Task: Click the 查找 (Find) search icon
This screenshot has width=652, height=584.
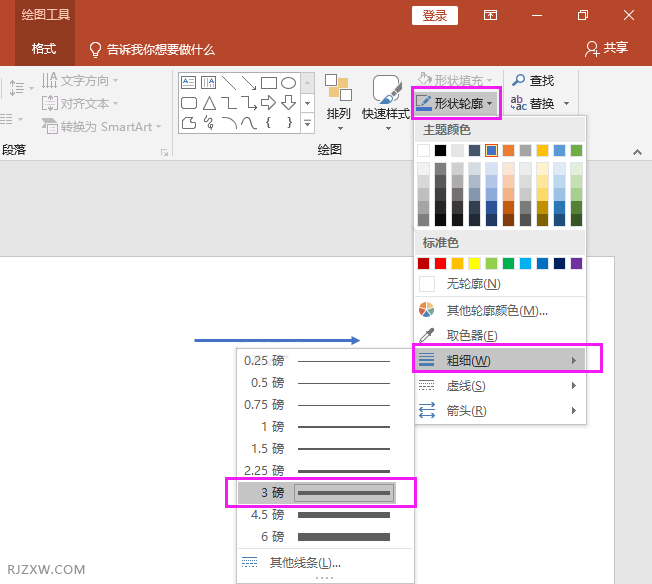Action: coord(519,80)
